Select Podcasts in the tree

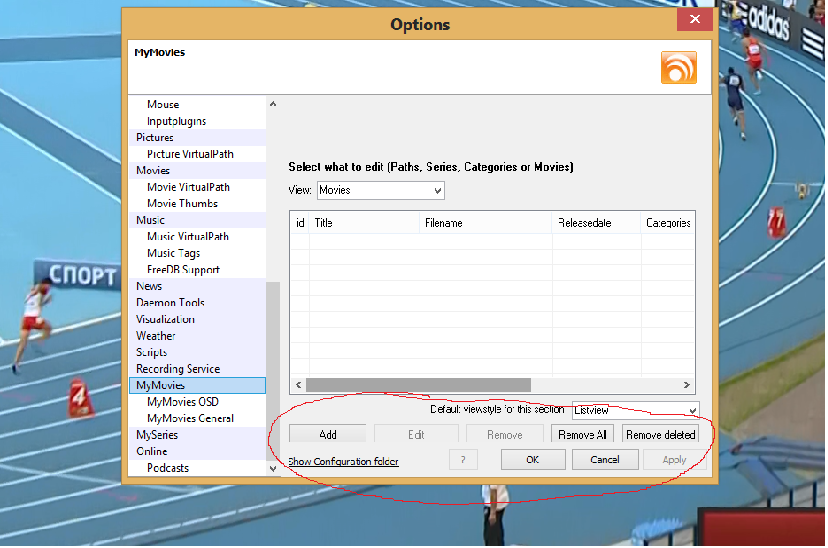(x=167, y=468)
